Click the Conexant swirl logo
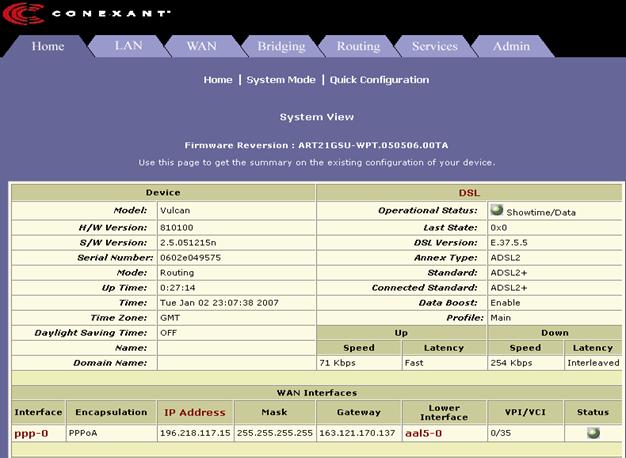 click(23, 14)
